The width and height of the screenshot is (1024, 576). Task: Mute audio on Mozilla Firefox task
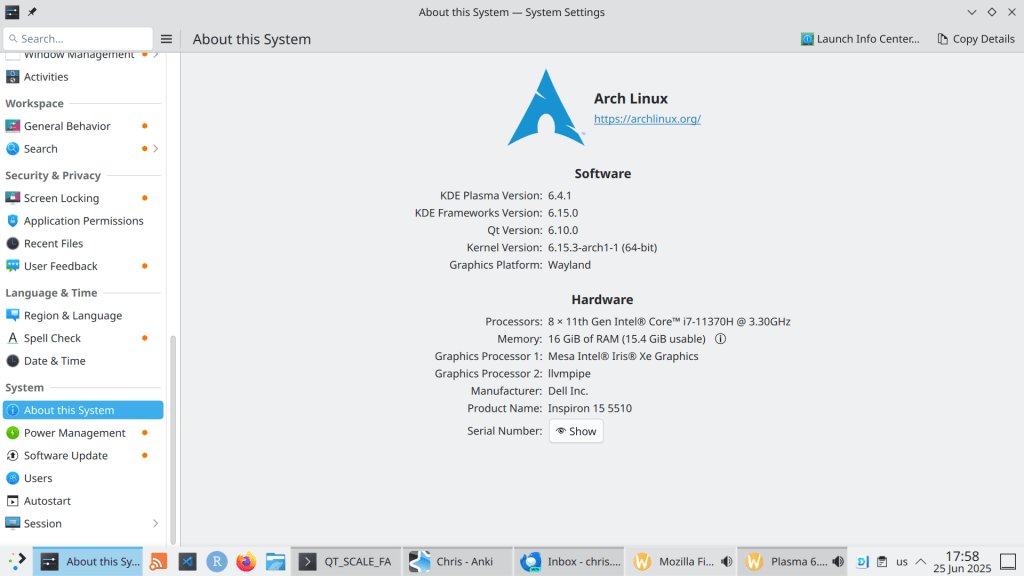726,562
